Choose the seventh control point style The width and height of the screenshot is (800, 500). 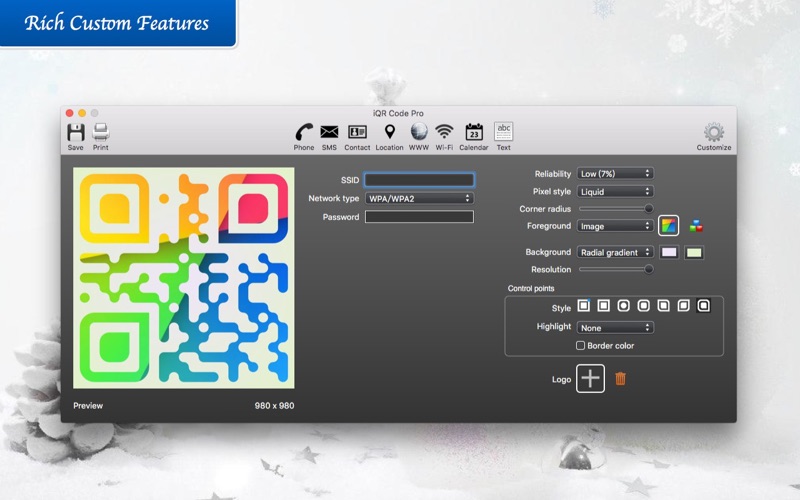coord(704,306)
